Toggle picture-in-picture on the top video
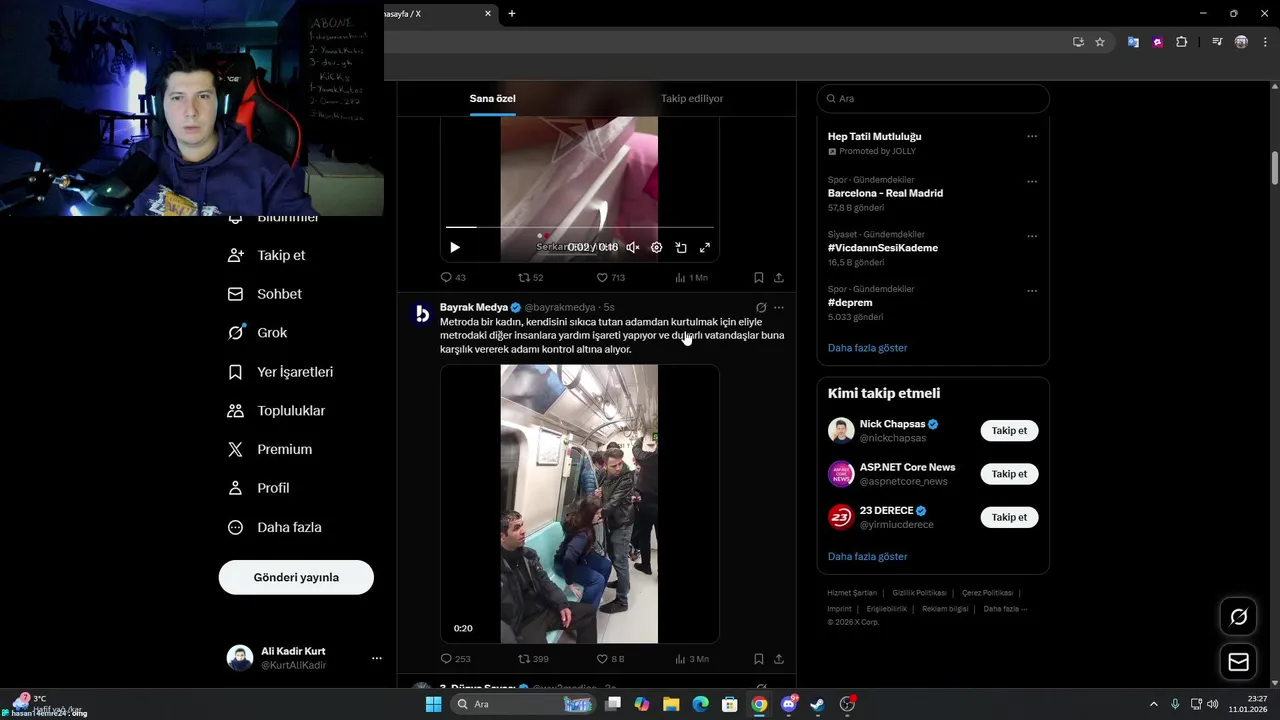1280x720 pixels. coord(681,247)
